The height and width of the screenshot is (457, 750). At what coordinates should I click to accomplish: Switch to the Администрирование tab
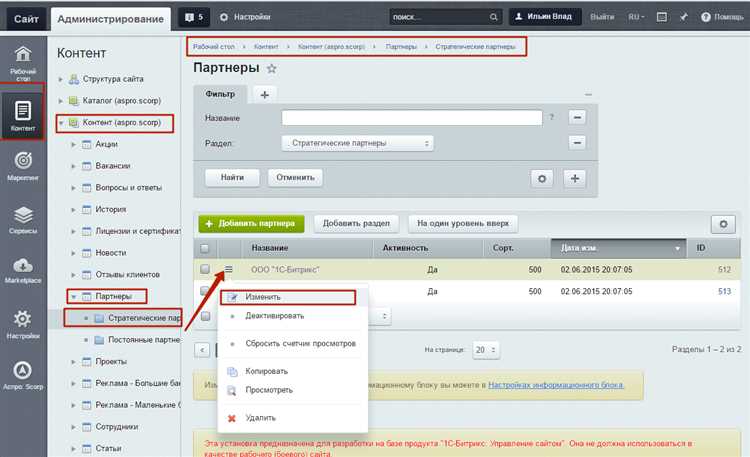point(110,19)
